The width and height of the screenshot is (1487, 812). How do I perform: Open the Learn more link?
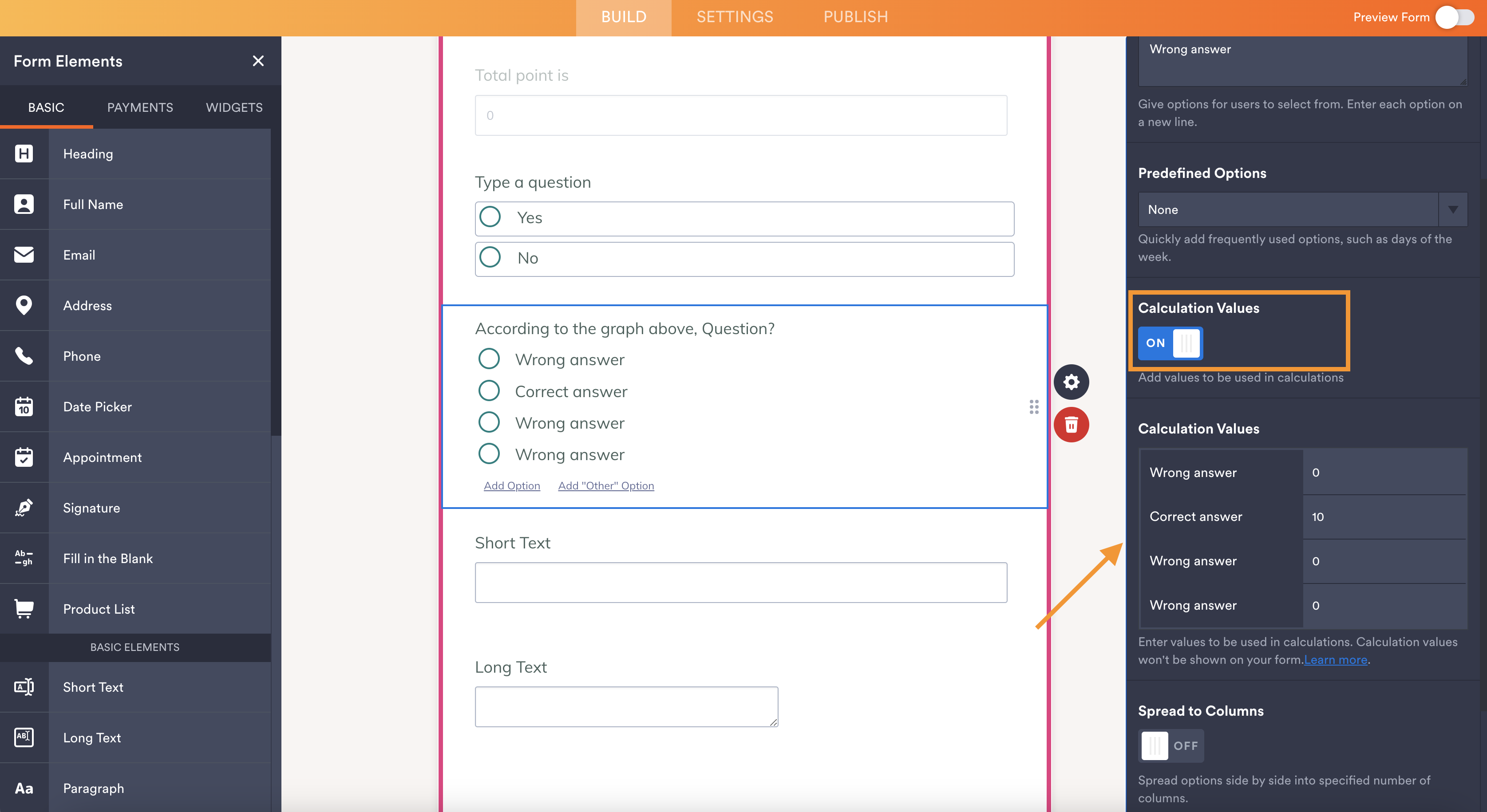click(1335, 660)
